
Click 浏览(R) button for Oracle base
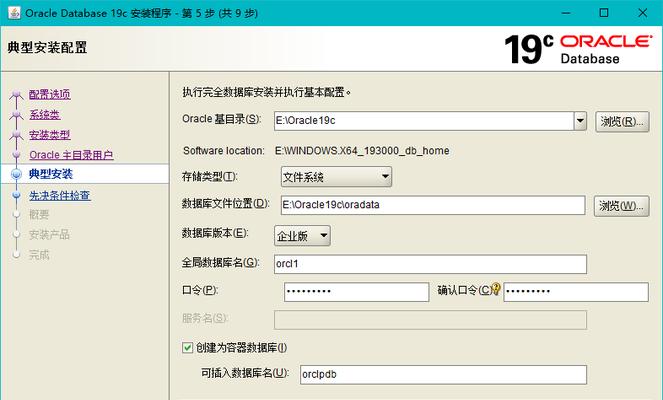(x=622, y=122)
